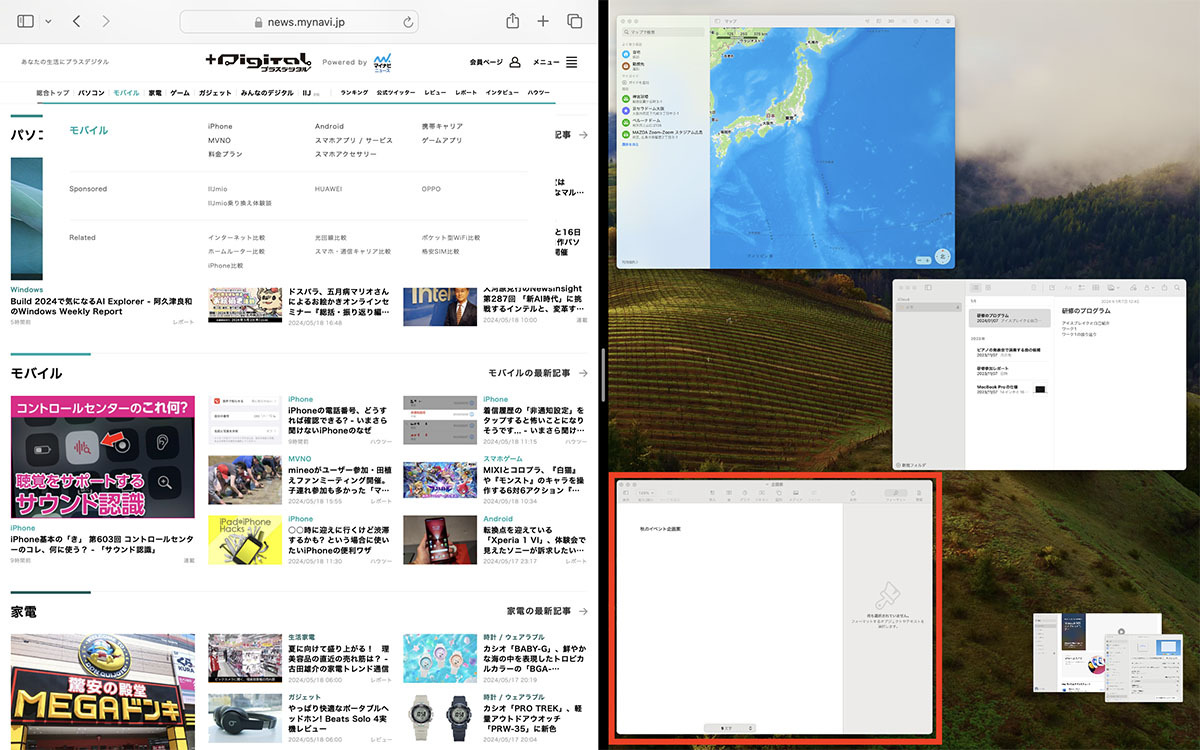Toggle the Safari sidebar button
This screenshot has width=1200, height=750.
point(26,21)
